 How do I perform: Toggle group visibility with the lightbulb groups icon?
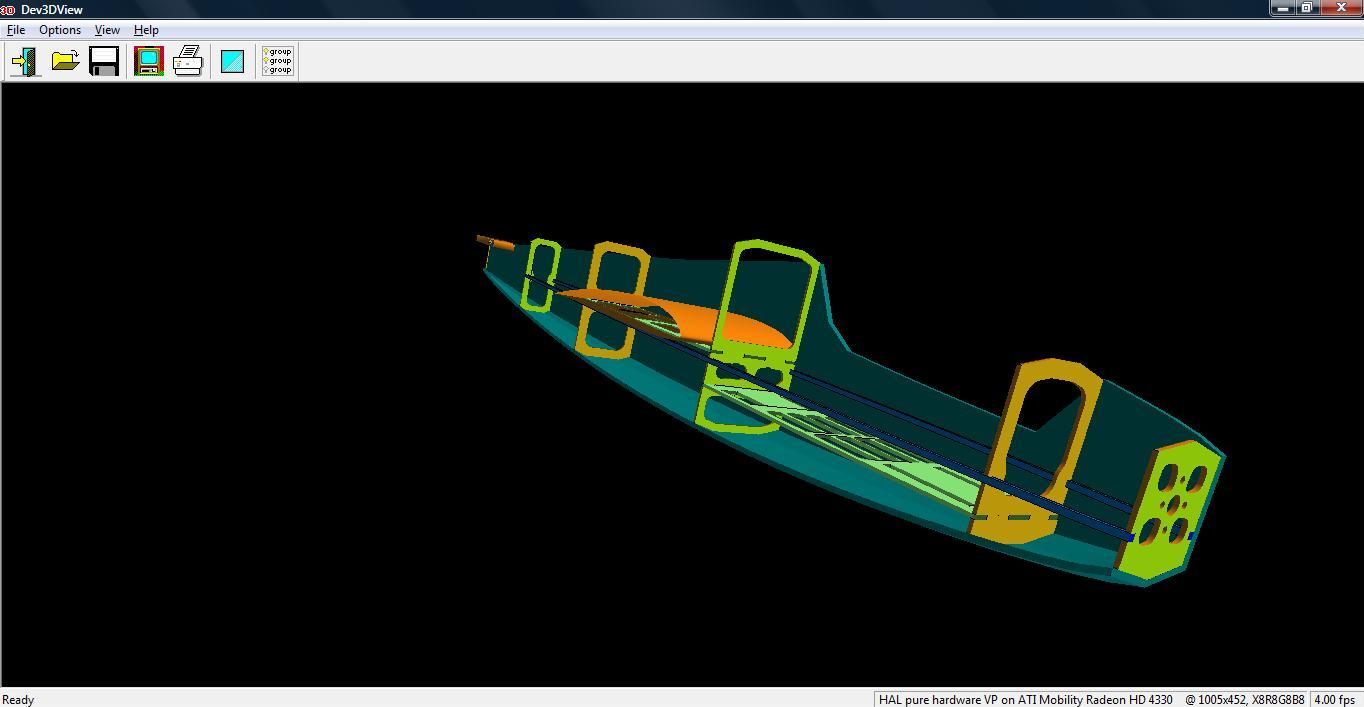(277, 62)
